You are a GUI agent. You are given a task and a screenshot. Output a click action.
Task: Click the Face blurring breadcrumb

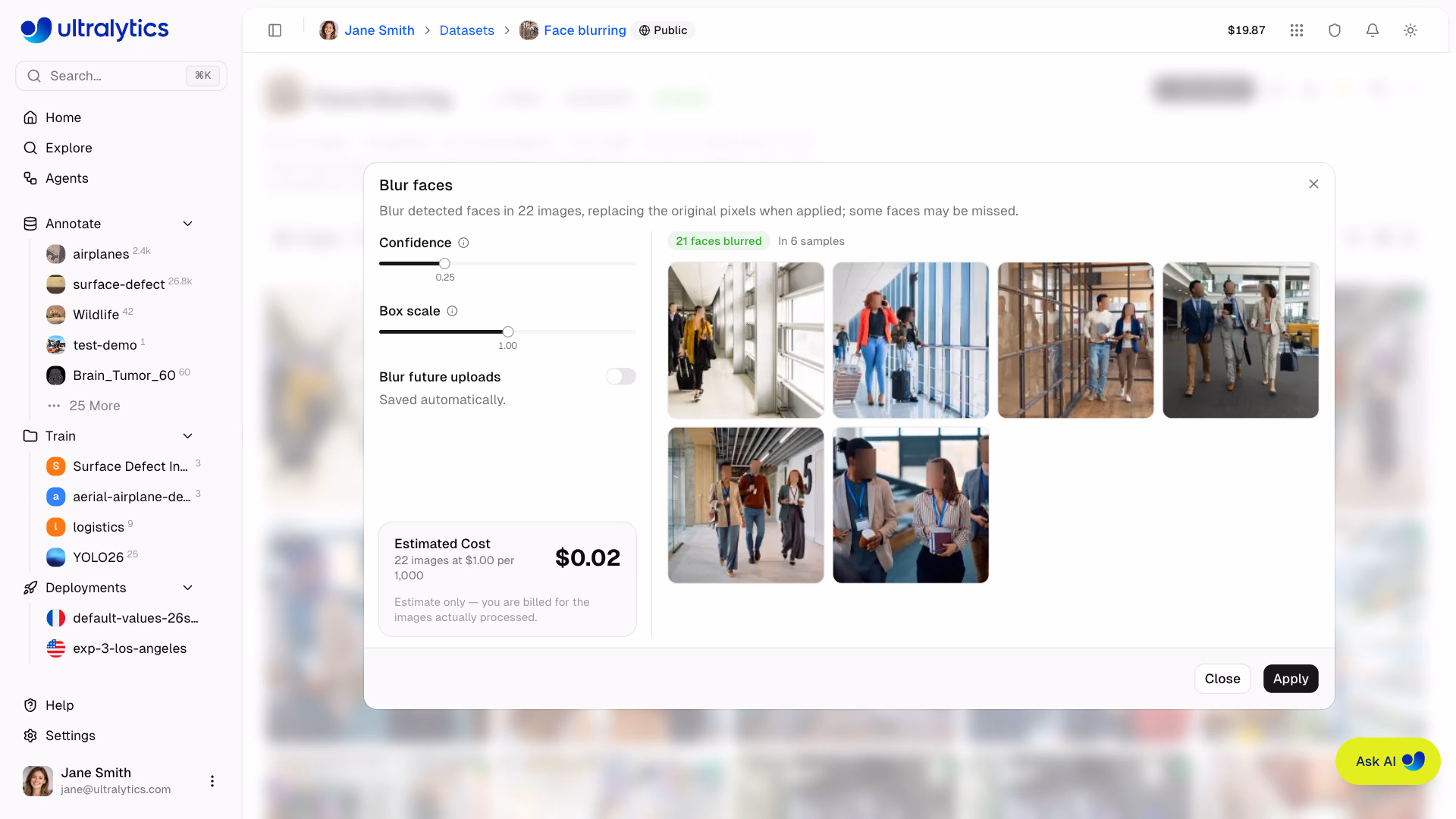click(x=585, y=30)
